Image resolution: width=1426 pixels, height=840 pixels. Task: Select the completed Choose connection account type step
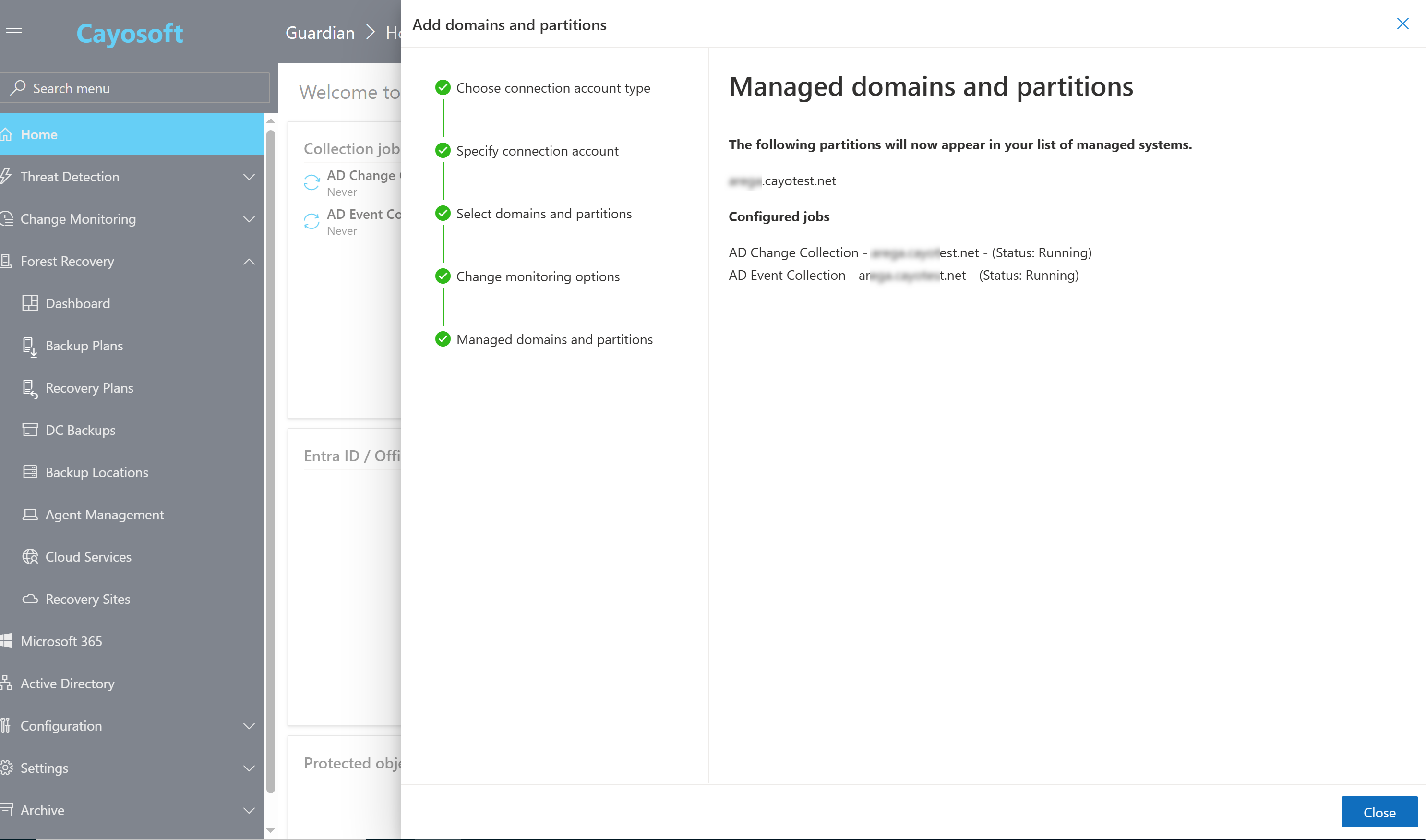[553, 88]
